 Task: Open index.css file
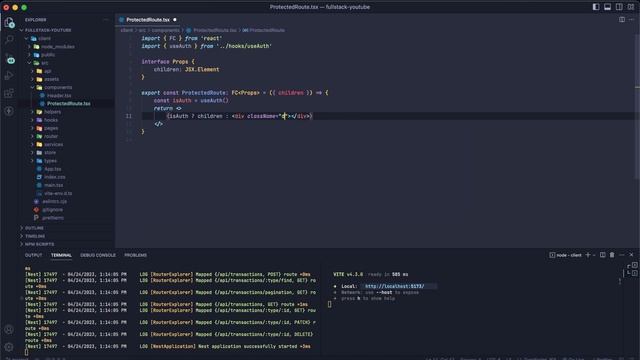tap(55, 177)
